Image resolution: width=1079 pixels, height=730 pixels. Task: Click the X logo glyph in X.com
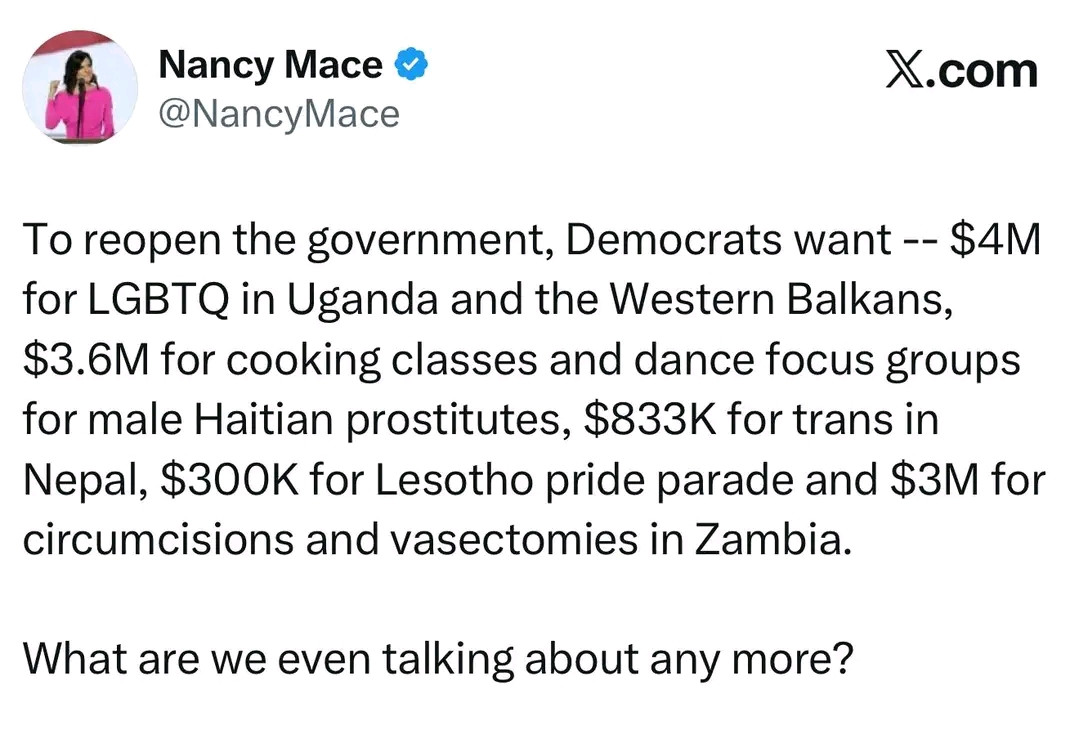(908, 71)
